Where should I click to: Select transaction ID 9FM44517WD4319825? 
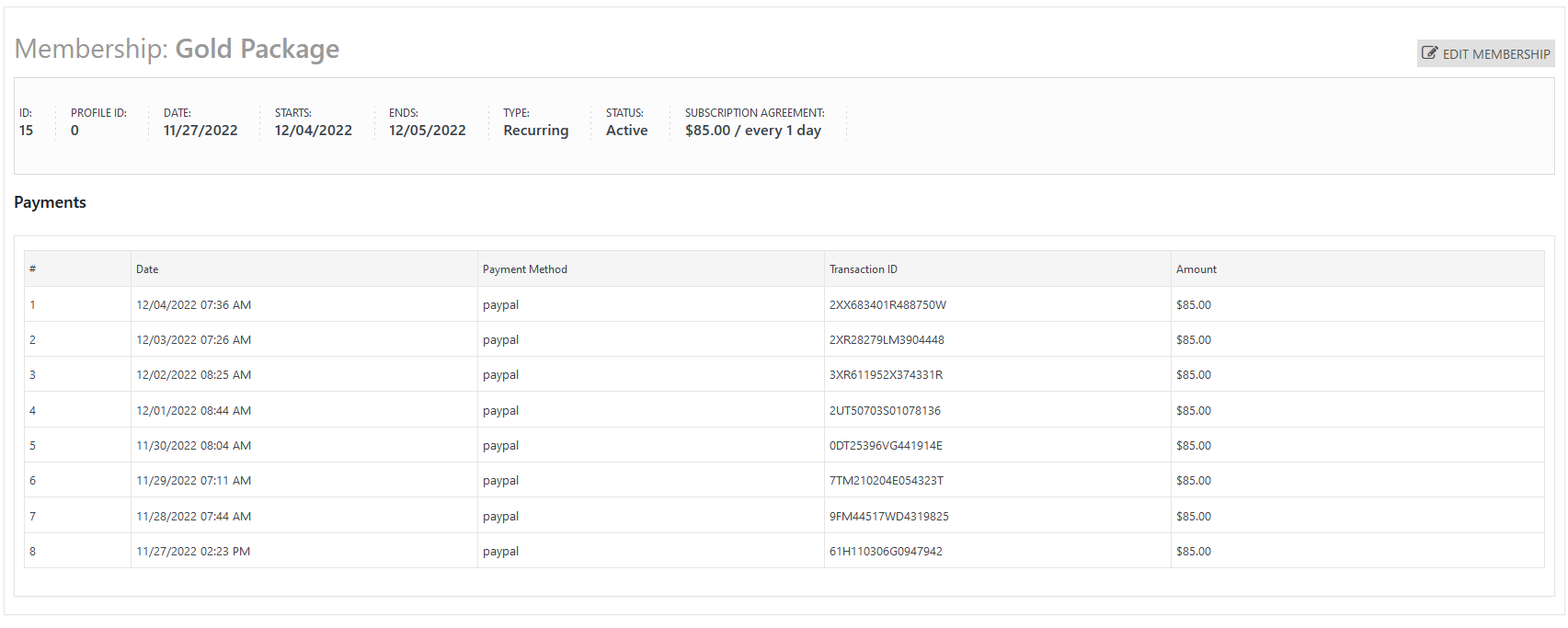889,517
